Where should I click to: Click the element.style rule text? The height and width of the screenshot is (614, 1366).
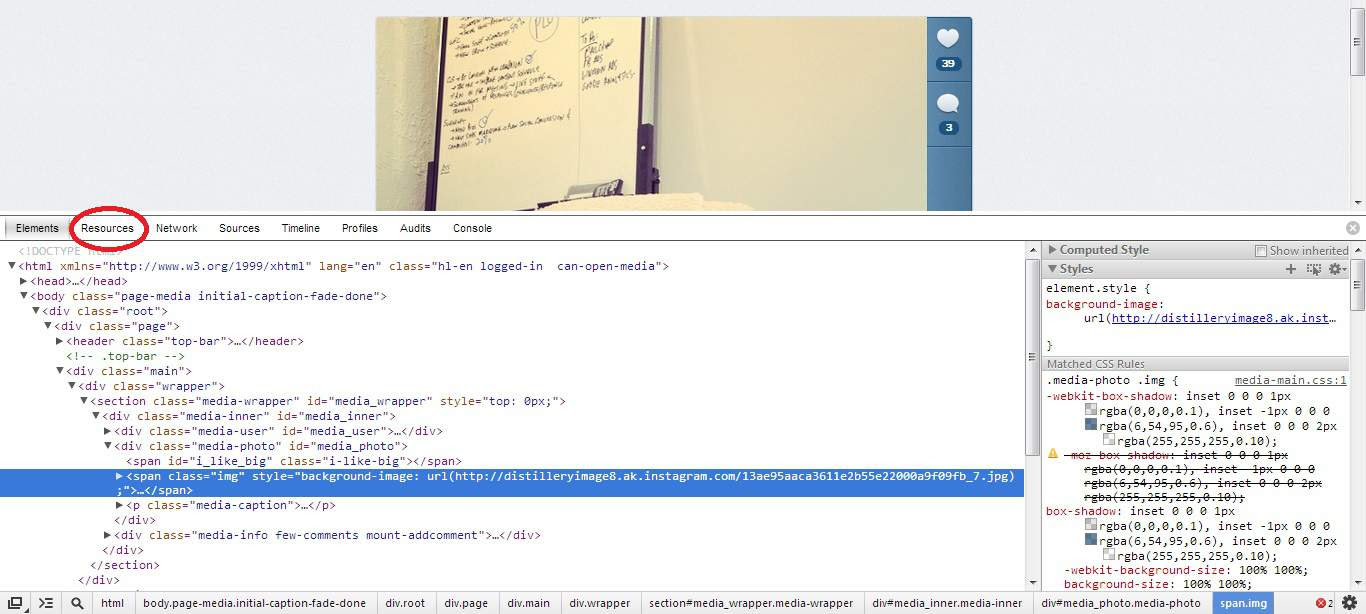(1098, 288)
